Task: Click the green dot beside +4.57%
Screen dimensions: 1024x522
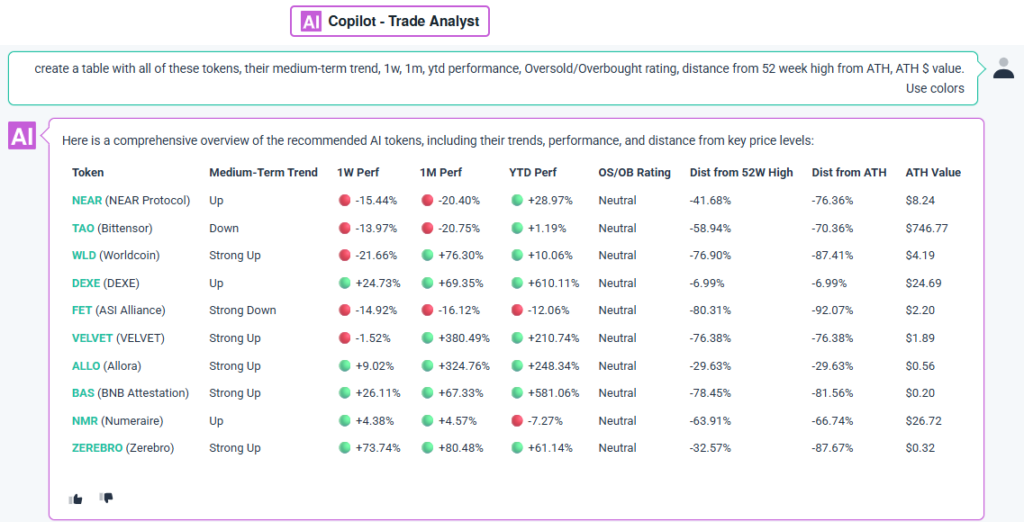Action: [x=428, y=421]
